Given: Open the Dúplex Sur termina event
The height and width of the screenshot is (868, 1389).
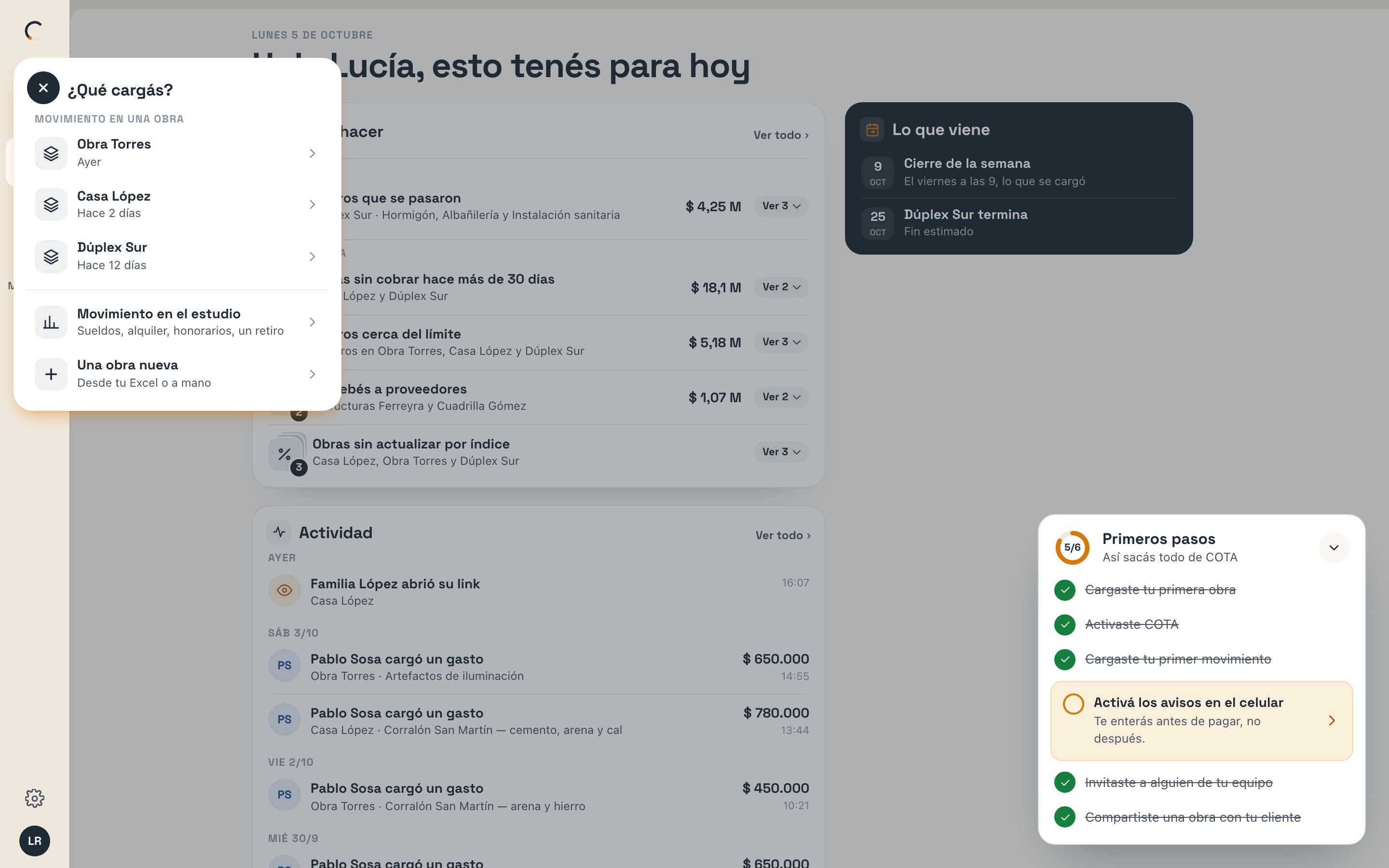Looking at the screenshot, I should click(1019, 223).
